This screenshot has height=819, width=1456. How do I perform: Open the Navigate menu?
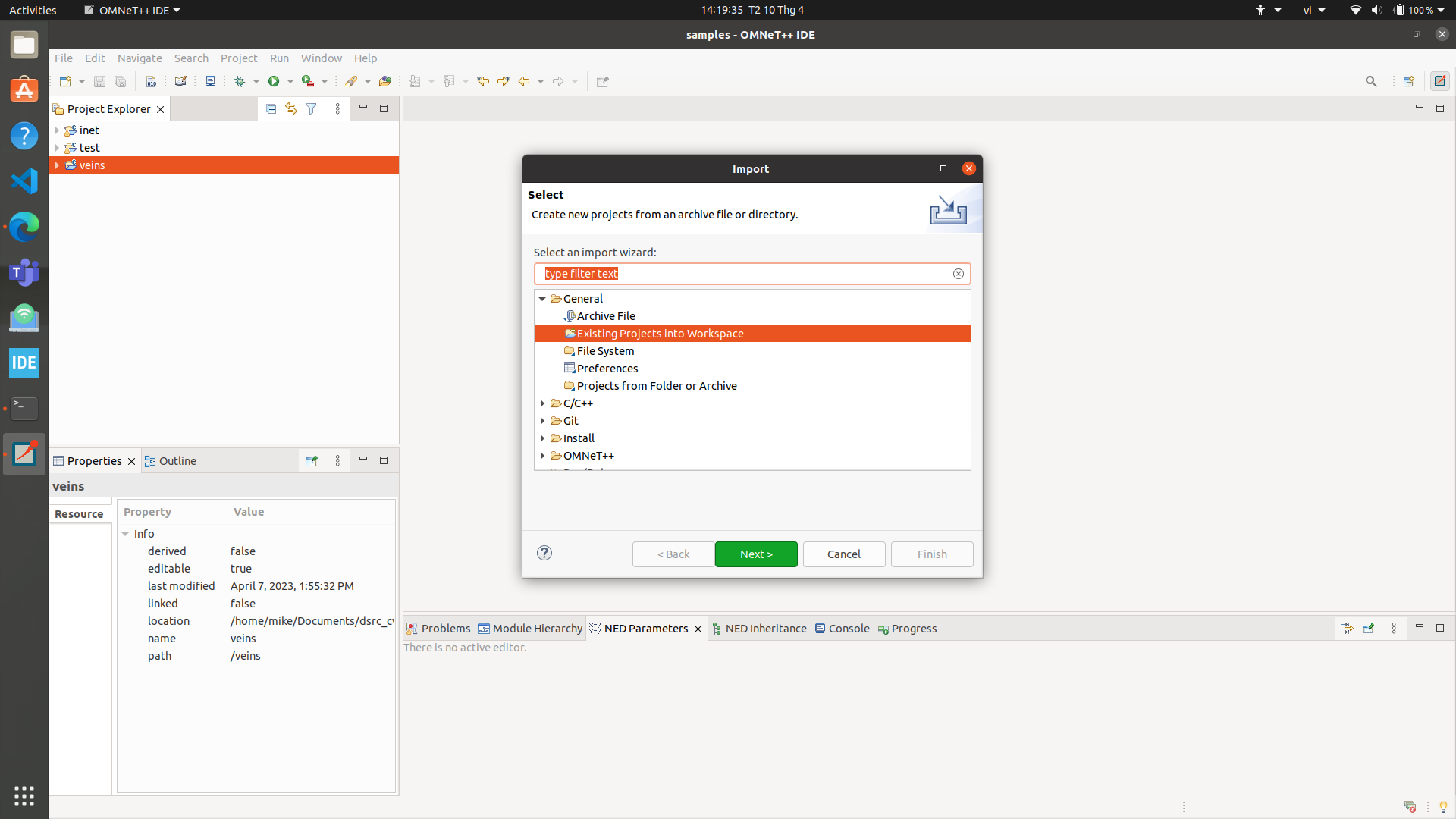tap(140, 58)
